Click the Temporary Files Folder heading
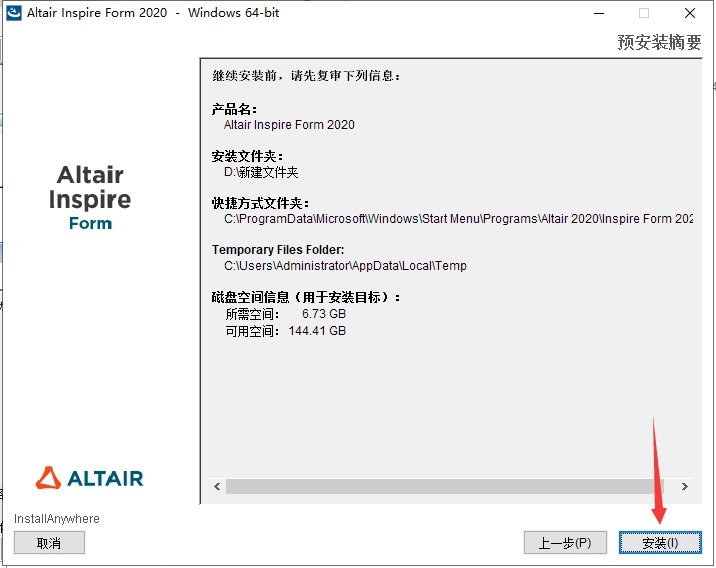 [x=278, y=250]
